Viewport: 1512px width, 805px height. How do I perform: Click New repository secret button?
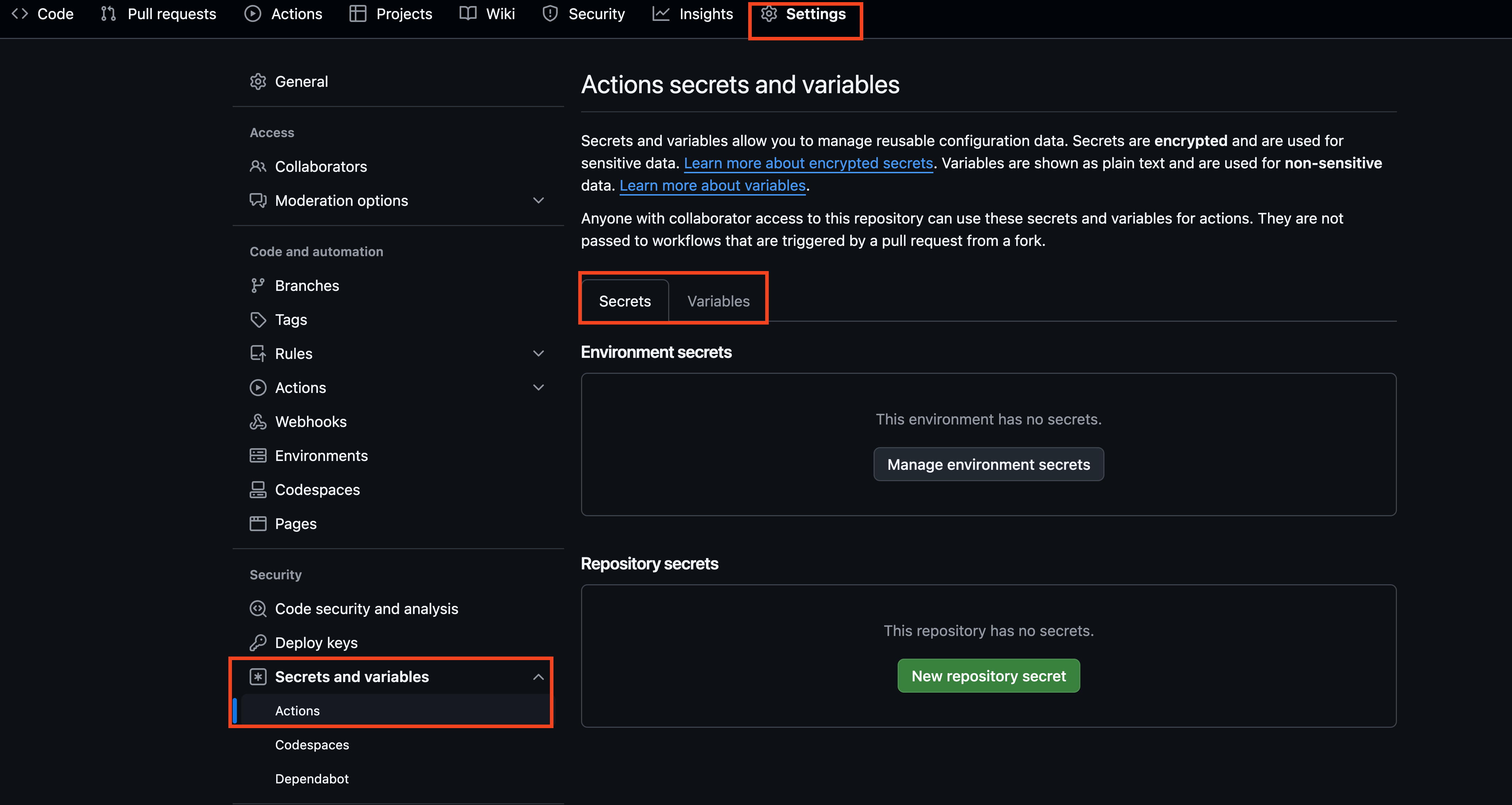(988, 676)
